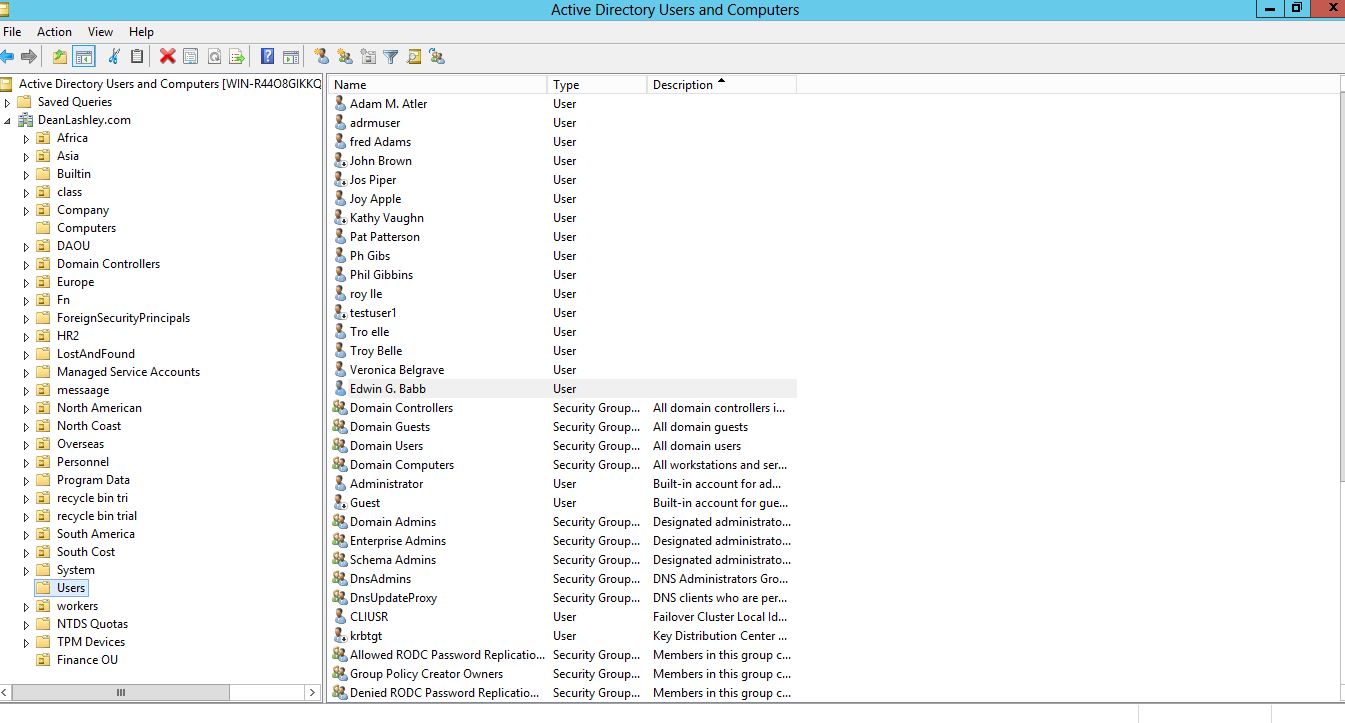Image resolution: width=1345 pixels, height=723 pixels.
Task: Select the Administrator user account
Action: (386, 484)
